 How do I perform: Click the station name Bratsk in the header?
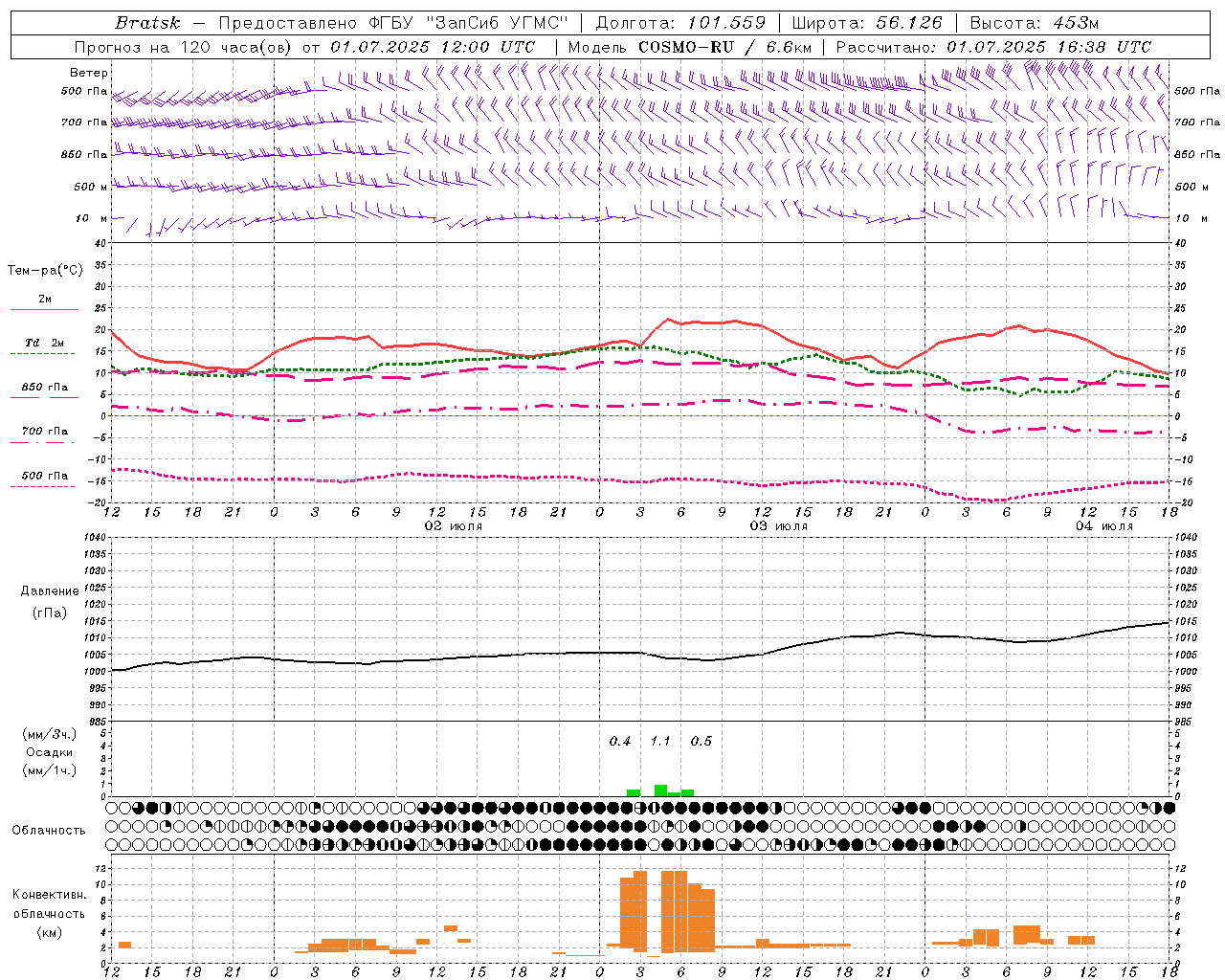pyautogui.click(x=147, y=23)
